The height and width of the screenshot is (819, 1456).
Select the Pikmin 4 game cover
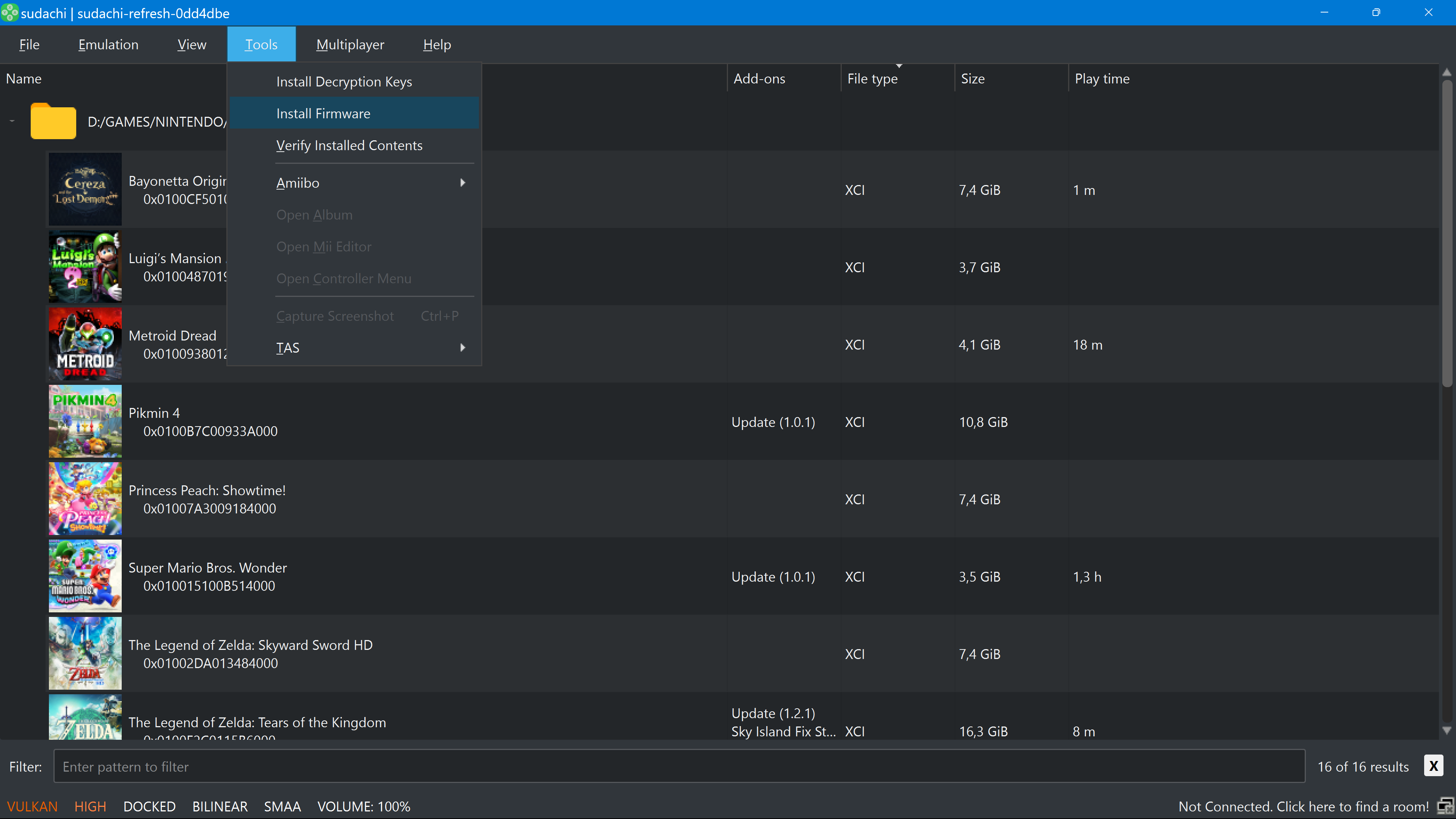tap(85, 422)
